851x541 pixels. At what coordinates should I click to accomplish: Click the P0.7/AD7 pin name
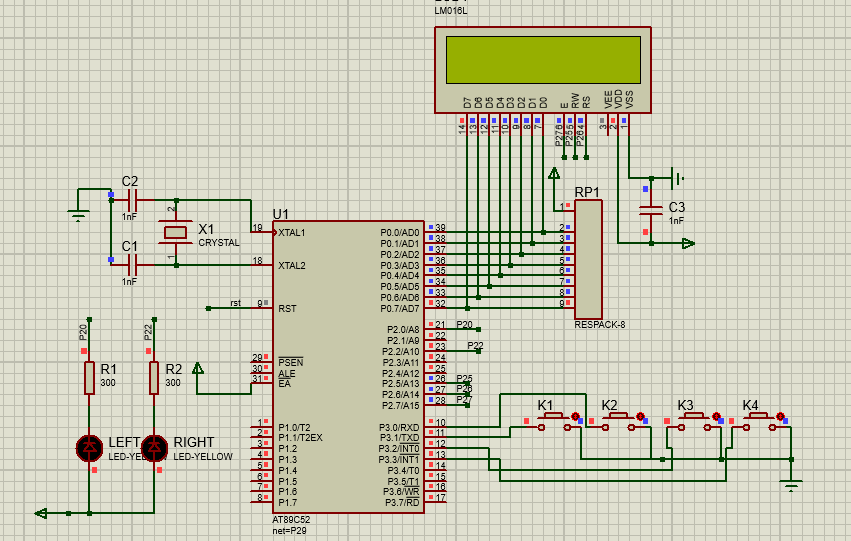(400, 309)
